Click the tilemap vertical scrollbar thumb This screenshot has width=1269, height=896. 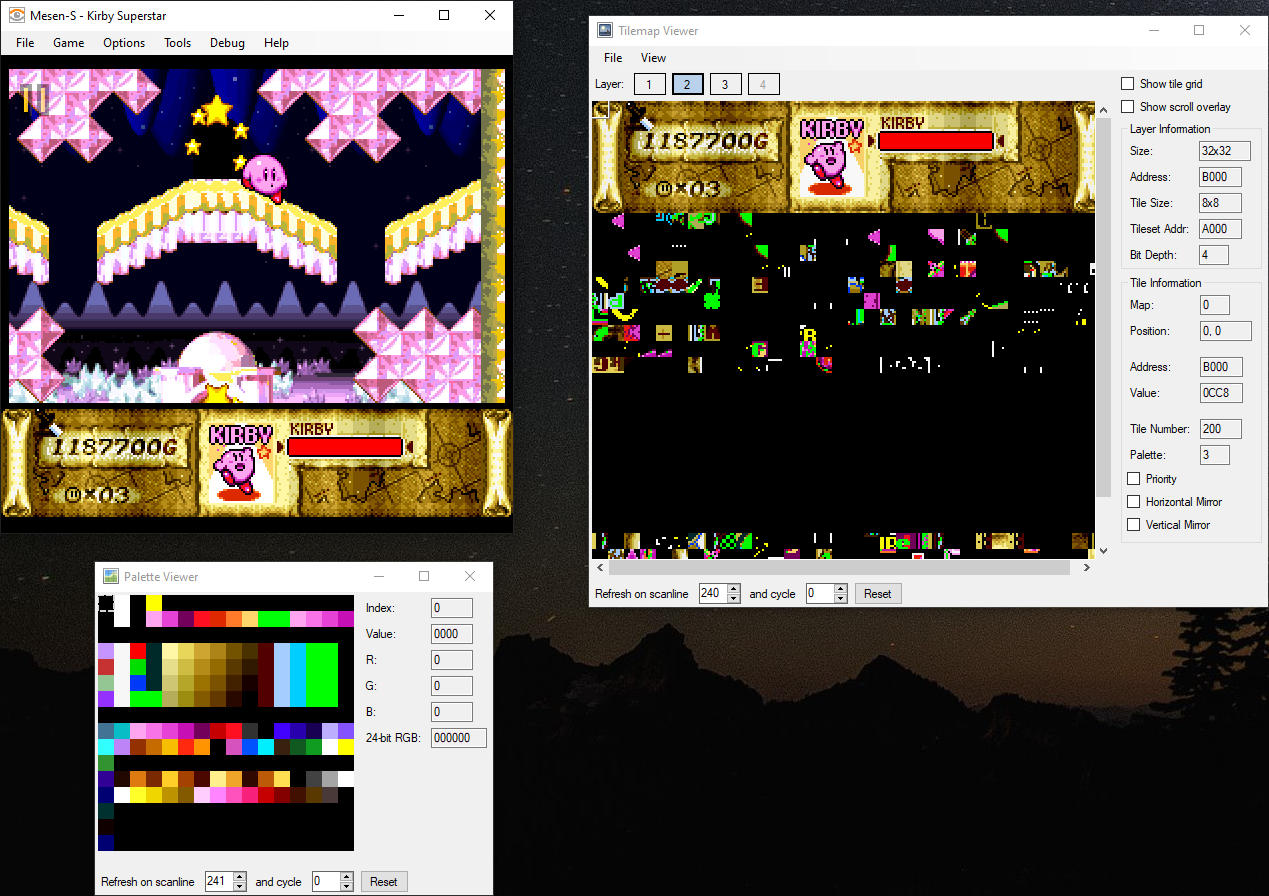pos(1103,308)
